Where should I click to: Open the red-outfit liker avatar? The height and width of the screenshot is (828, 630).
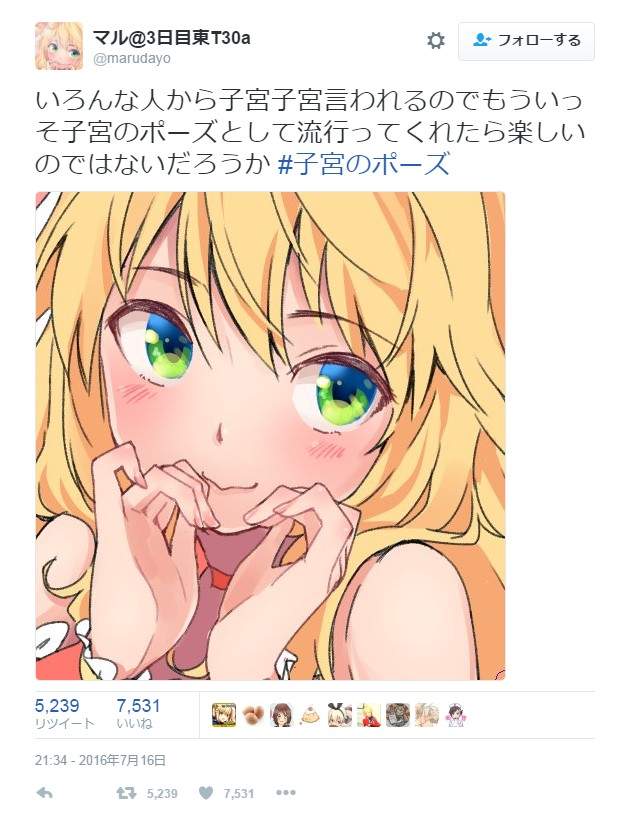(369, 715)
